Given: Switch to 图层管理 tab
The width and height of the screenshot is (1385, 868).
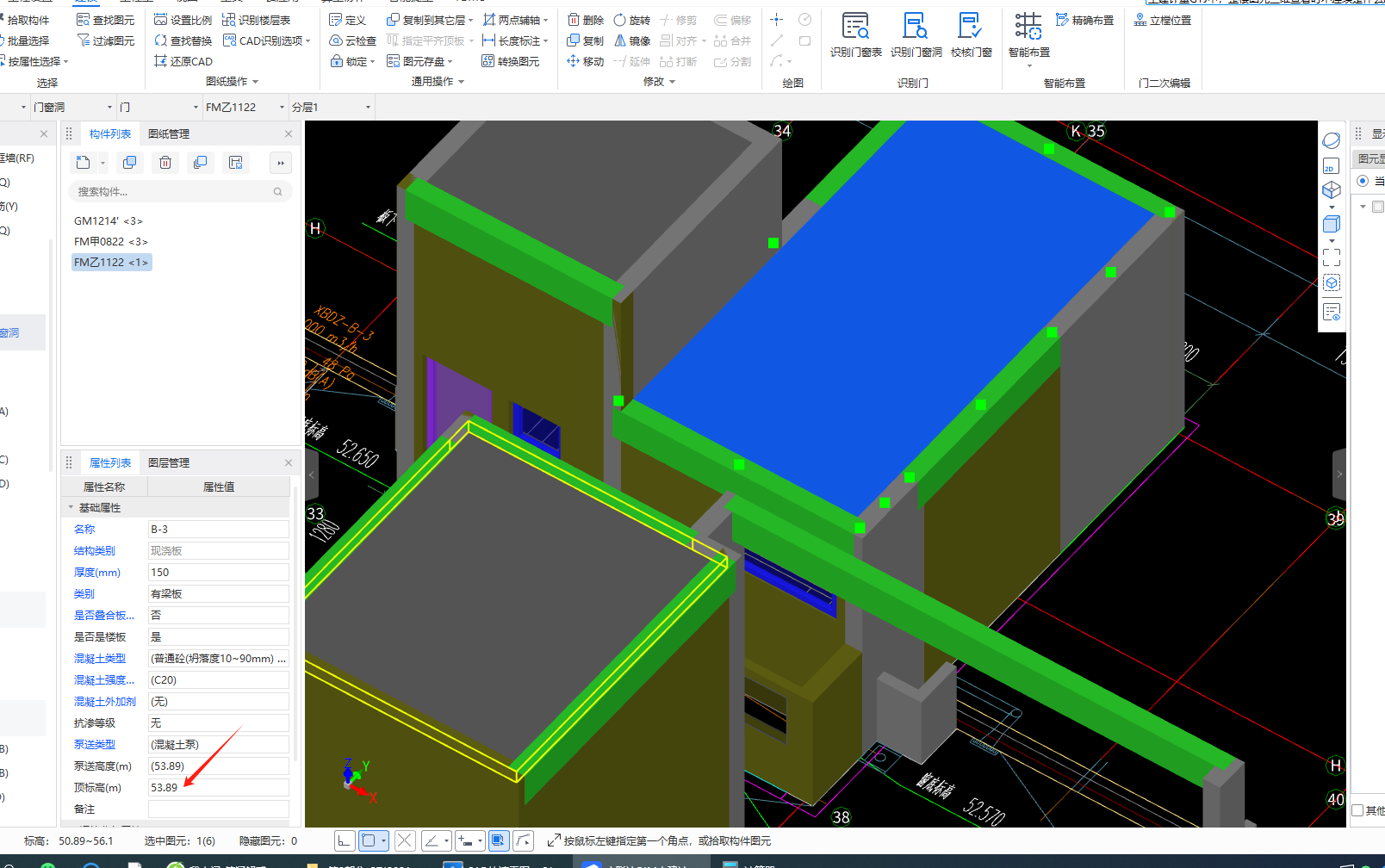Looking at the screenshot, I should (169, 462).
